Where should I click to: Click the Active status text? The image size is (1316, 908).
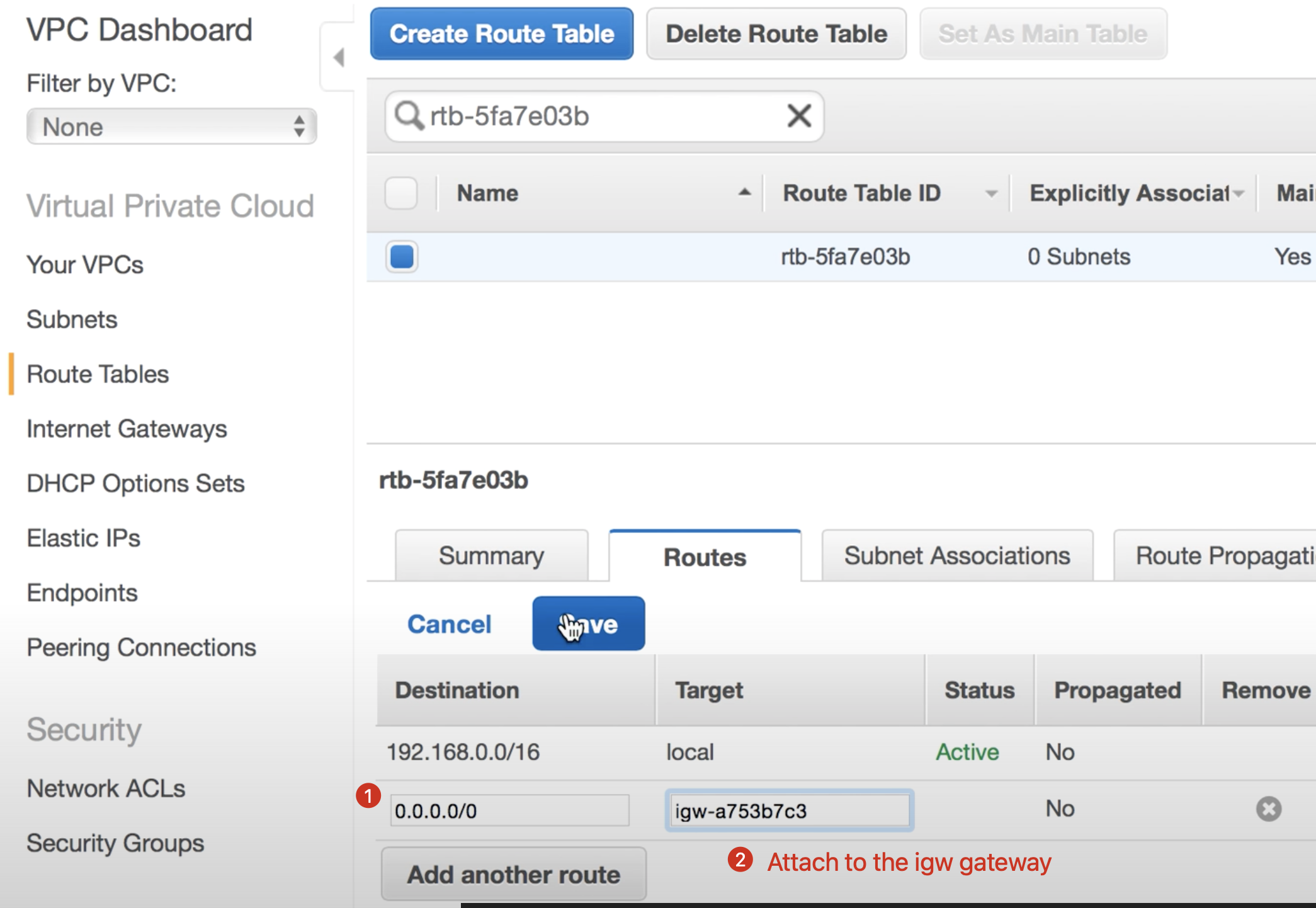[967, 752]
